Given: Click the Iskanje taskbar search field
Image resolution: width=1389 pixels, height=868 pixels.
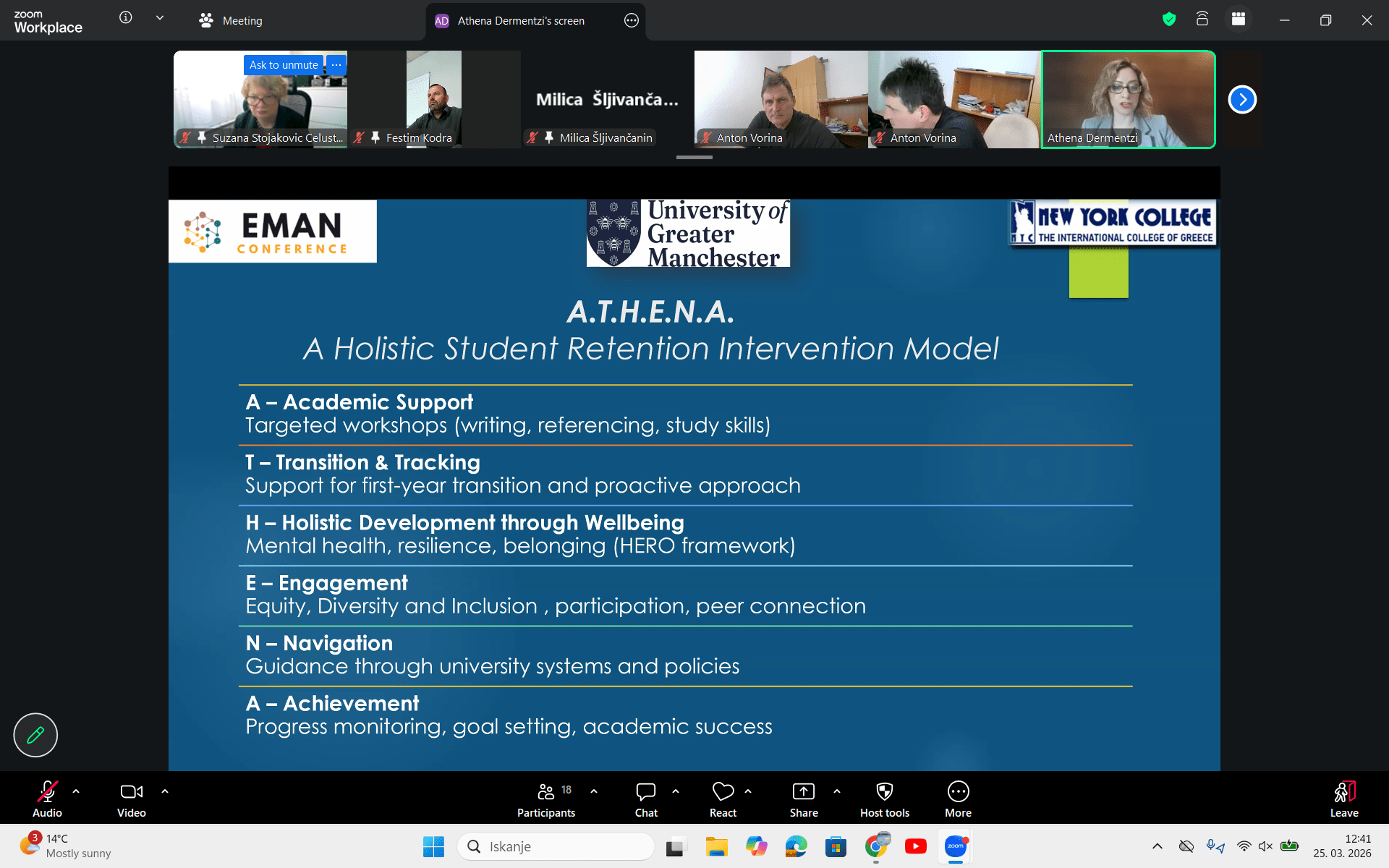Looking at the screenshot, I should coord(557,846).
